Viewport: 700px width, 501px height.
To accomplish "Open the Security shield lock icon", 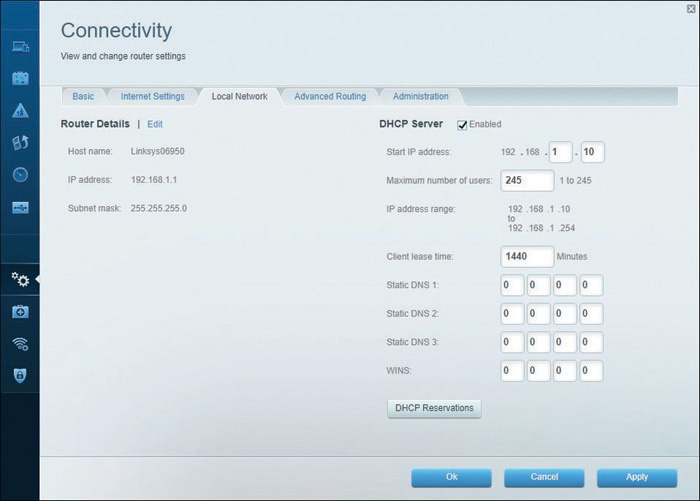I will pos(20,376).
